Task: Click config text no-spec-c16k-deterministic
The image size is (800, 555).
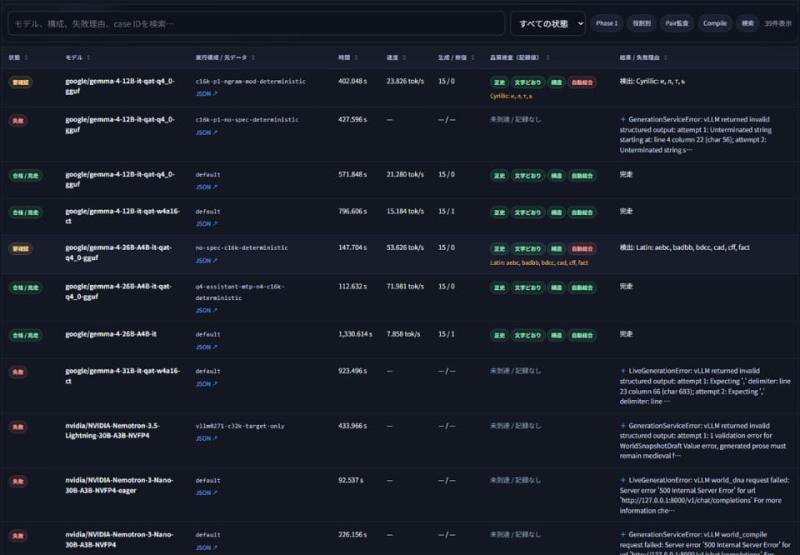Action: 241,247
